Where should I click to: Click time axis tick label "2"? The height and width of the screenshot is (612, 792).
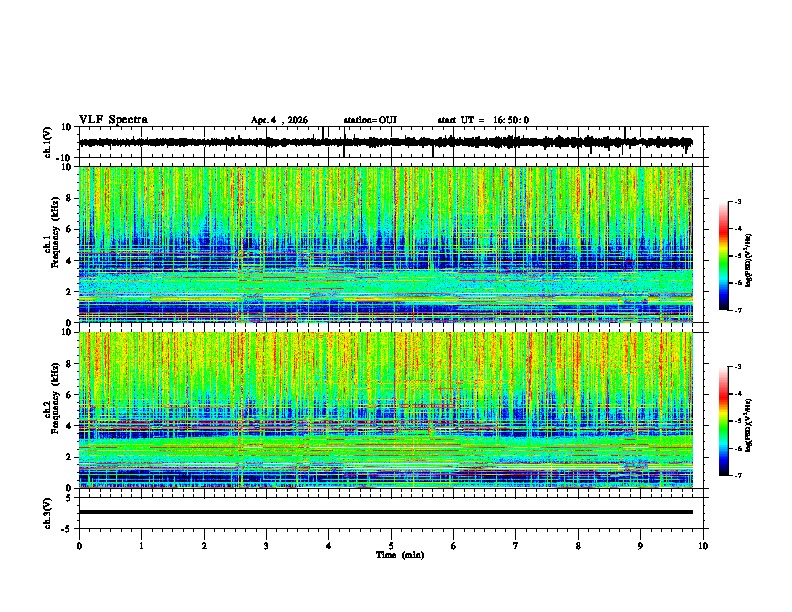[204, 545]
